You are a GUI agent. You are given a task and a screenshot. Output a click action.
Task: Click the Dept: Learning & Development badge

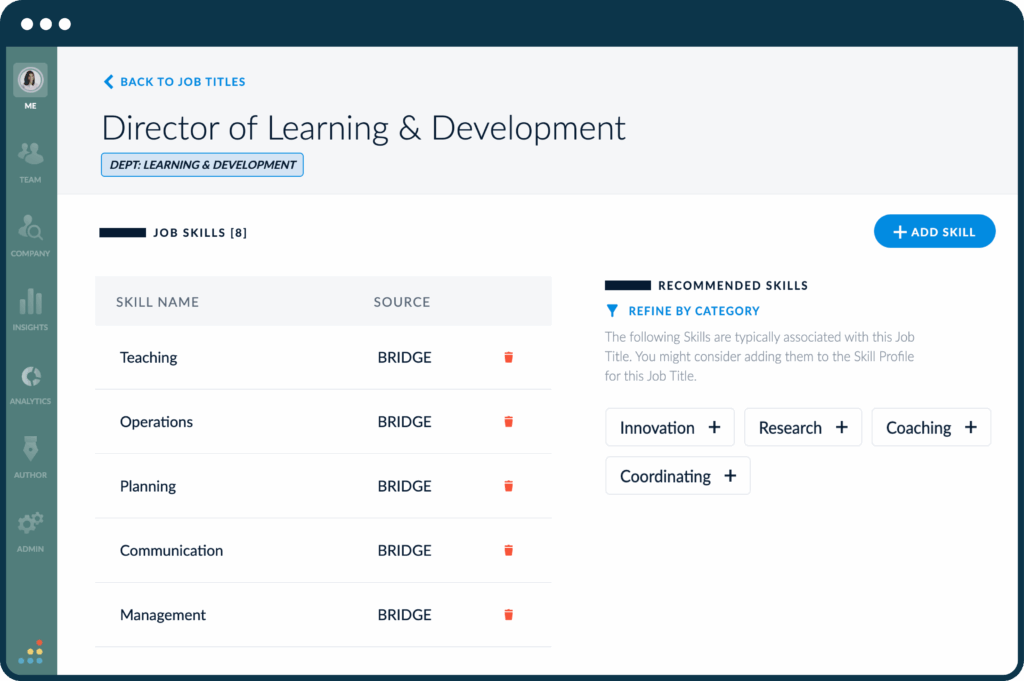tap(201, 164)
